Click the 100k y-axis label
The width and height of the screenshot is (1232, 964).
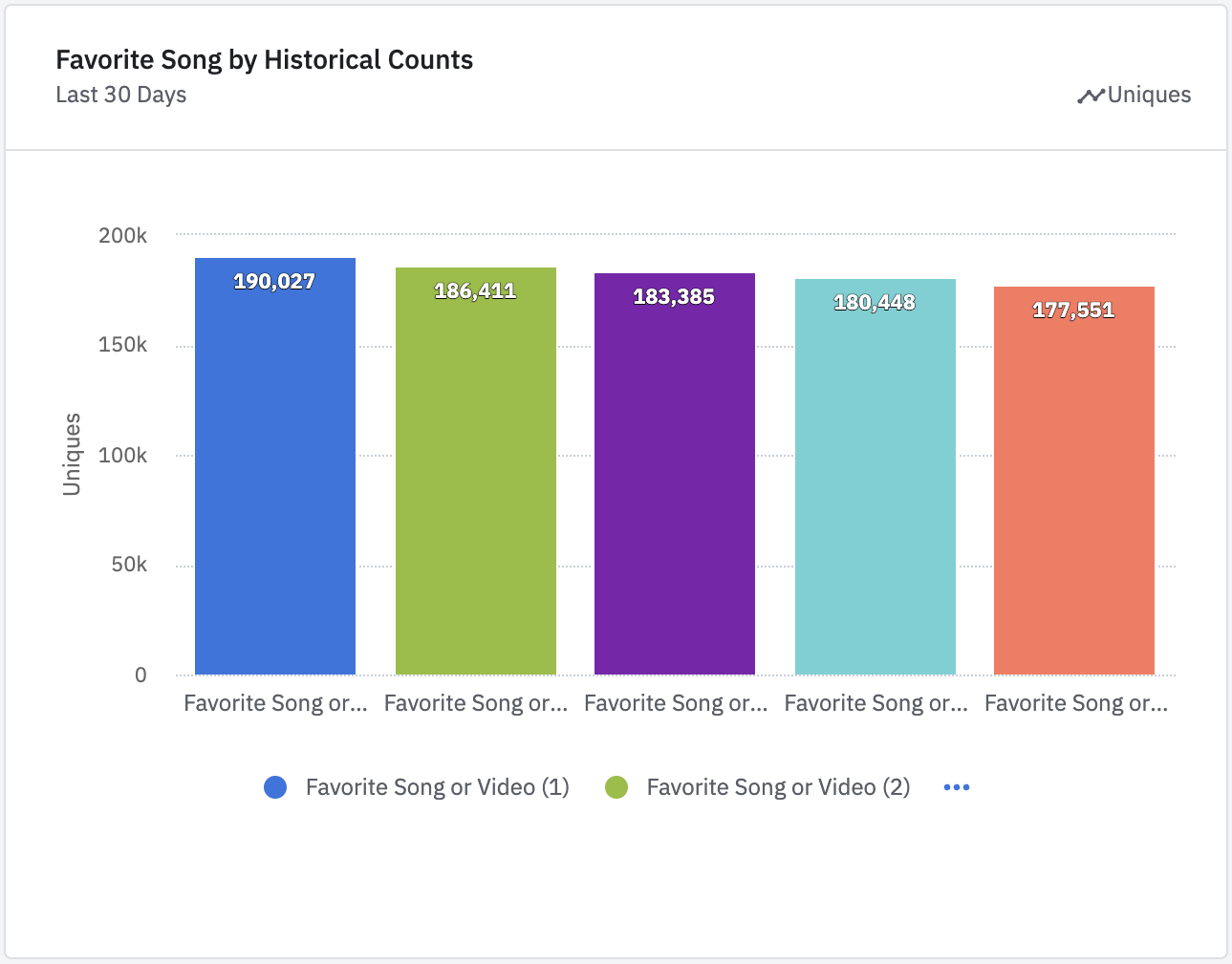click(122, 456)
